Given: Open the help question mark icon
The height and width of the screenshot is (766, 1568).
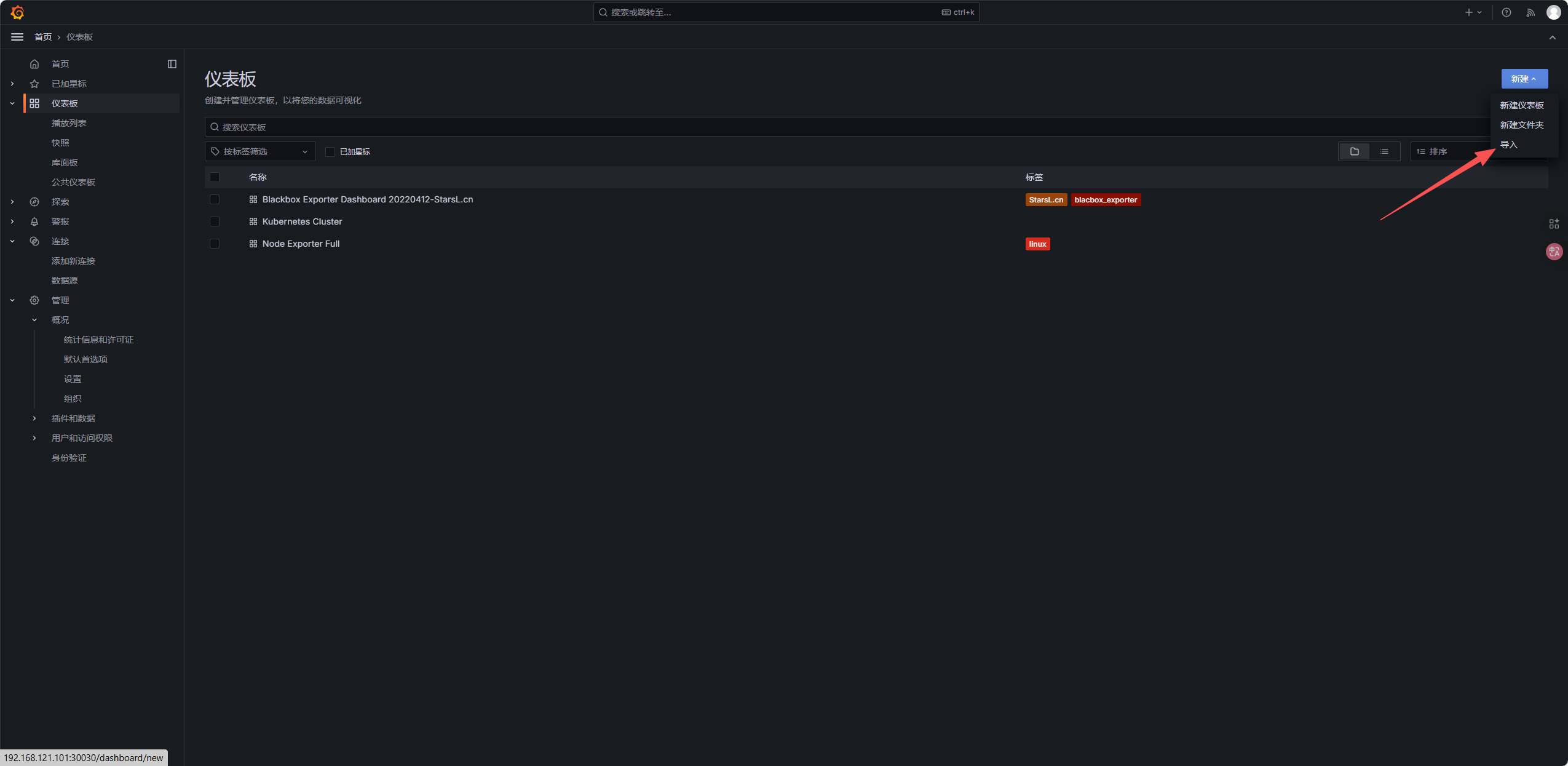Looking at the screenshot, I should pos(1506,12).
